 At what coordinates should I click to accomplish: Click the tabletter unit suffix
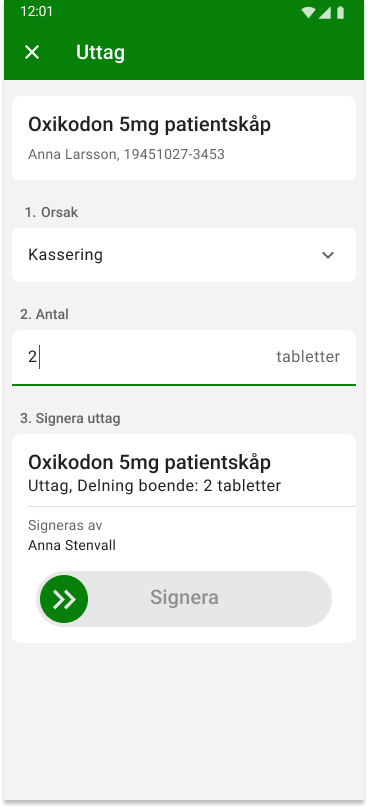[x=308, y=357]
